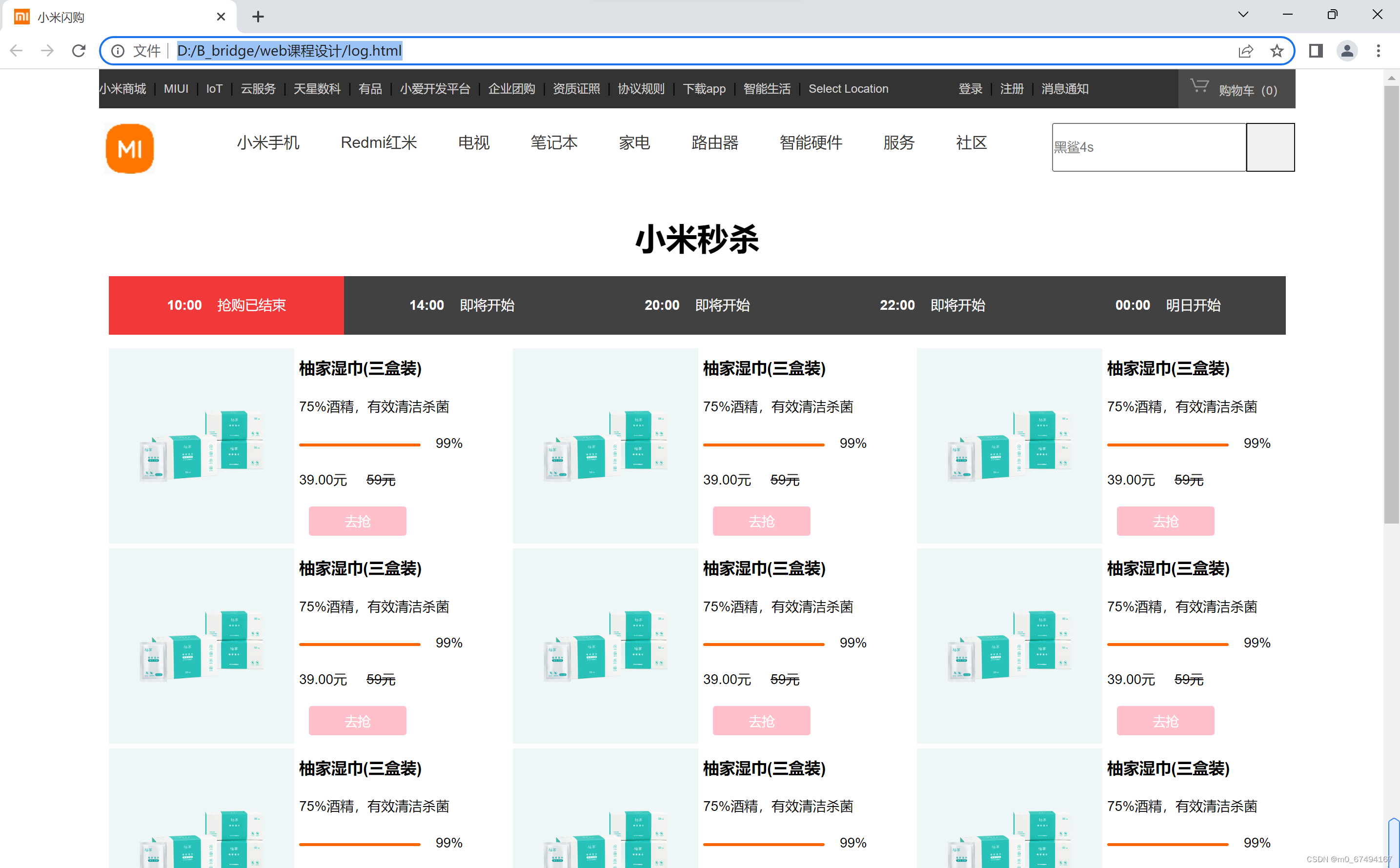This screenshot has height=868, width=1400.
Task: Open 笔记本 navigation menu
Action: coord(554,142)
